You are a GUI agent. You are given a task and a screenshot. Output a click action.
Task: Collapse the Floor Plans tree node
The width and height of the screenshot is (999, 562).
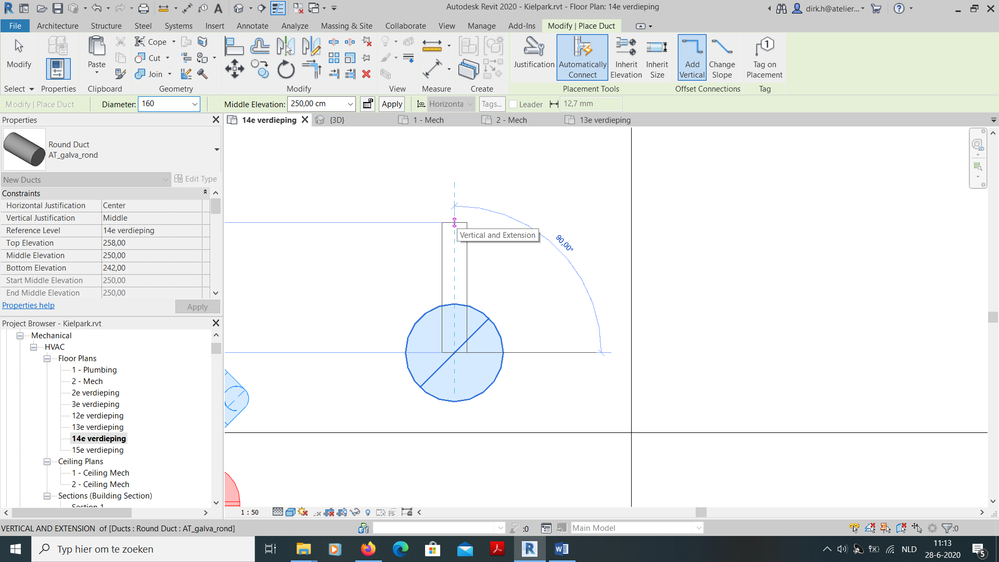[47, 358]
